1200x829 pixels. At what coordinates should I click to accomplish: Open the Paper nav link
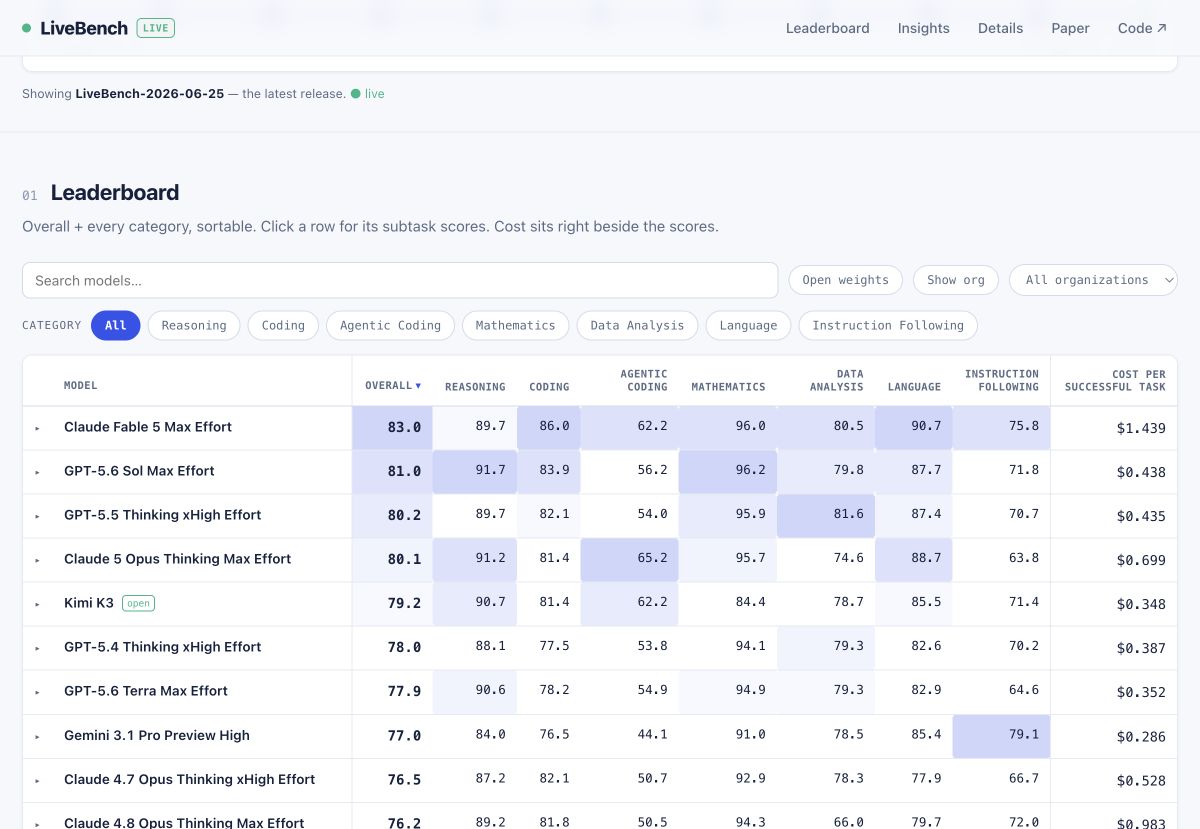coord(1070,28)
